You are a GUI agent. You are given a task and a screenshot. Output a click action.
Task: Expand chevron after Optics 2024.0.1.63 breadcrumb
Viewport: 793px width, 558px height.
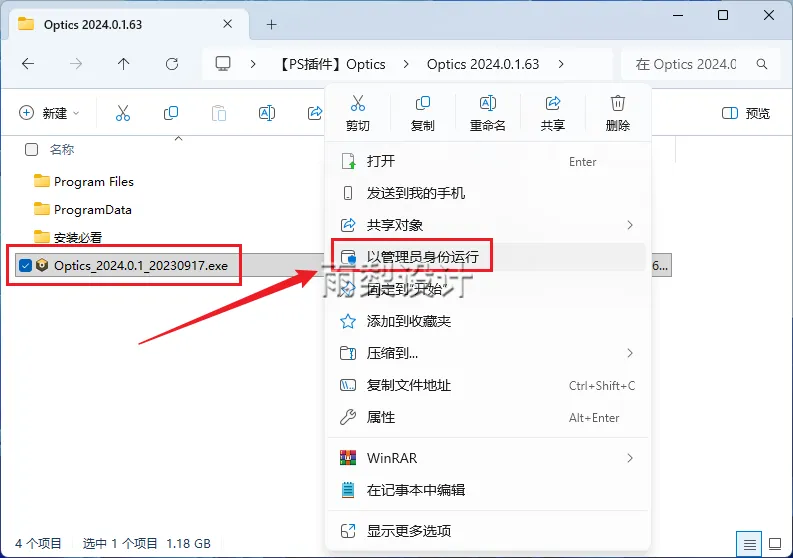coord(561,64)
